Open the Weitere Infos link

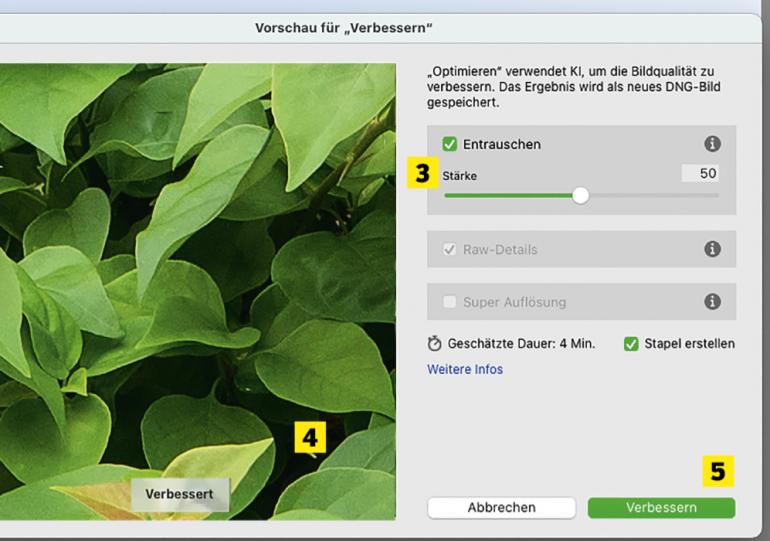coord(465,369)
